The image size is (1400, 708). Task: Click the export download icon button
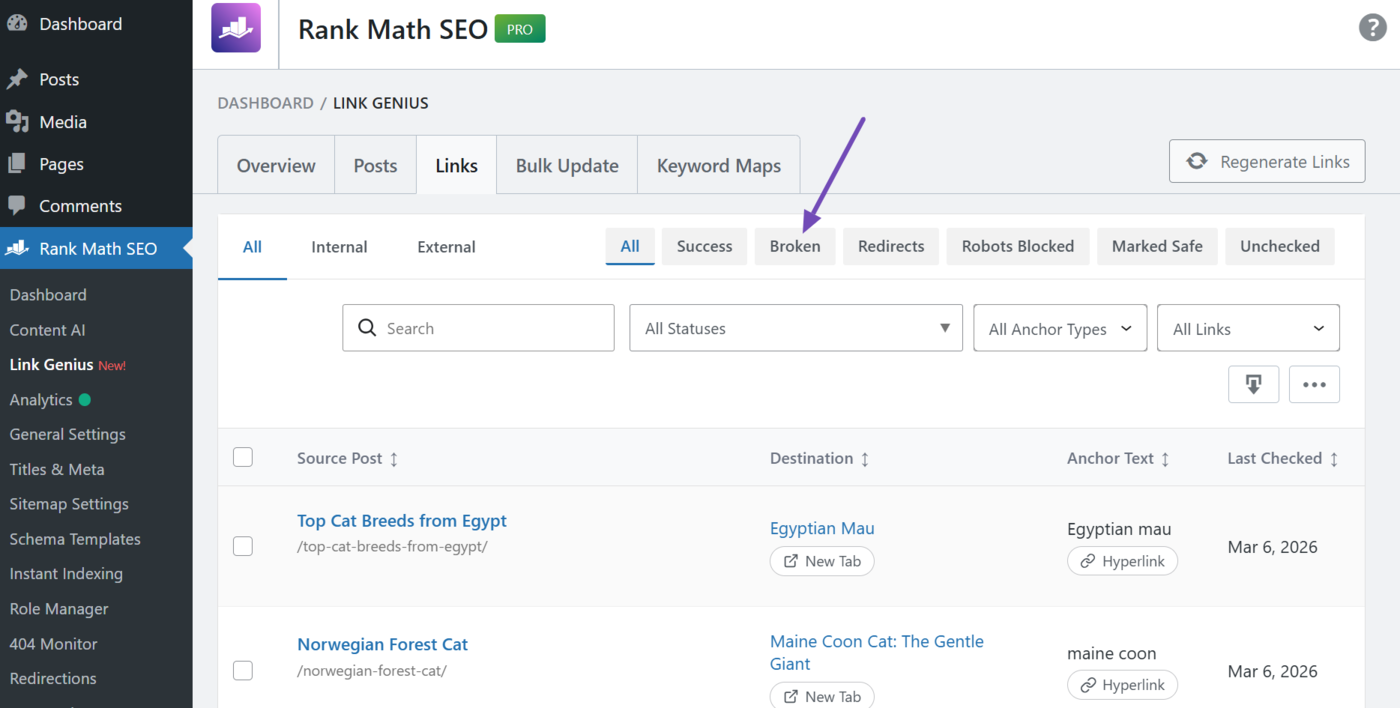tap(1254, 385)
